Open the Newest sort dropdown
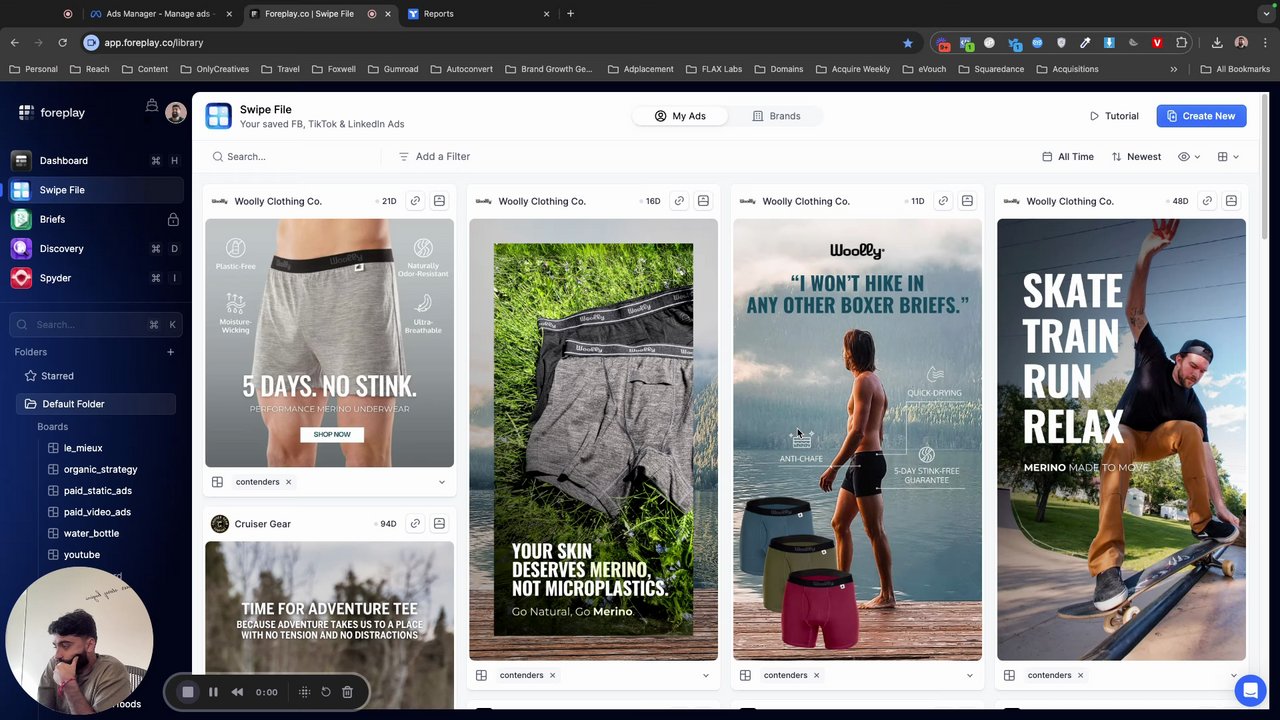This screenshot has height=720, width=1280. pyautogui.click(x=1136, y=157)
